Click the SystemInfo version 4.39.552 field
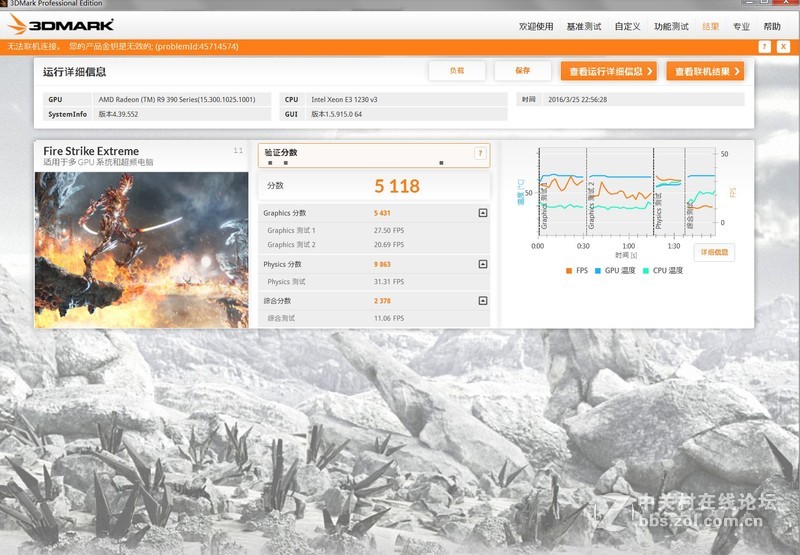Image resolution: width=800 pixels, height=555 pixels. (x=182, y=114)
